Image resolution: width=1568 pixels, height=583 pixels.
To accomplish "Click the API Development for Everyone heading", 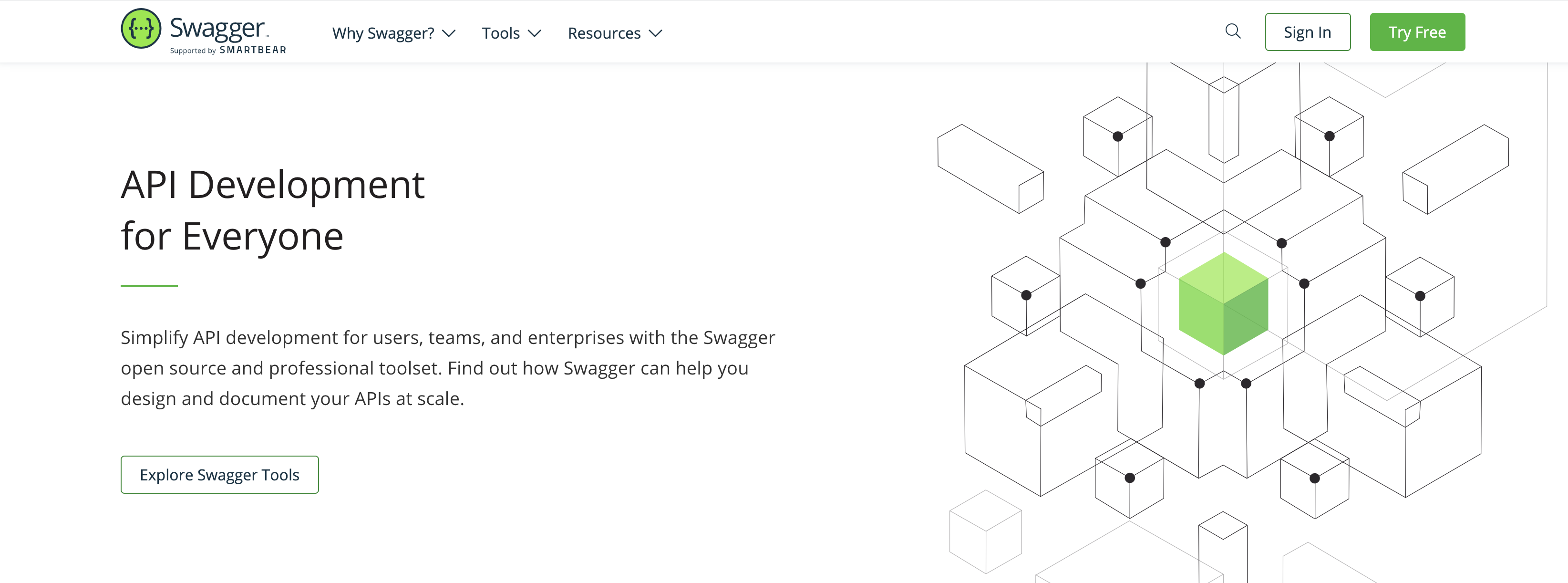I will pyautogui.click(x=272, y=209).
